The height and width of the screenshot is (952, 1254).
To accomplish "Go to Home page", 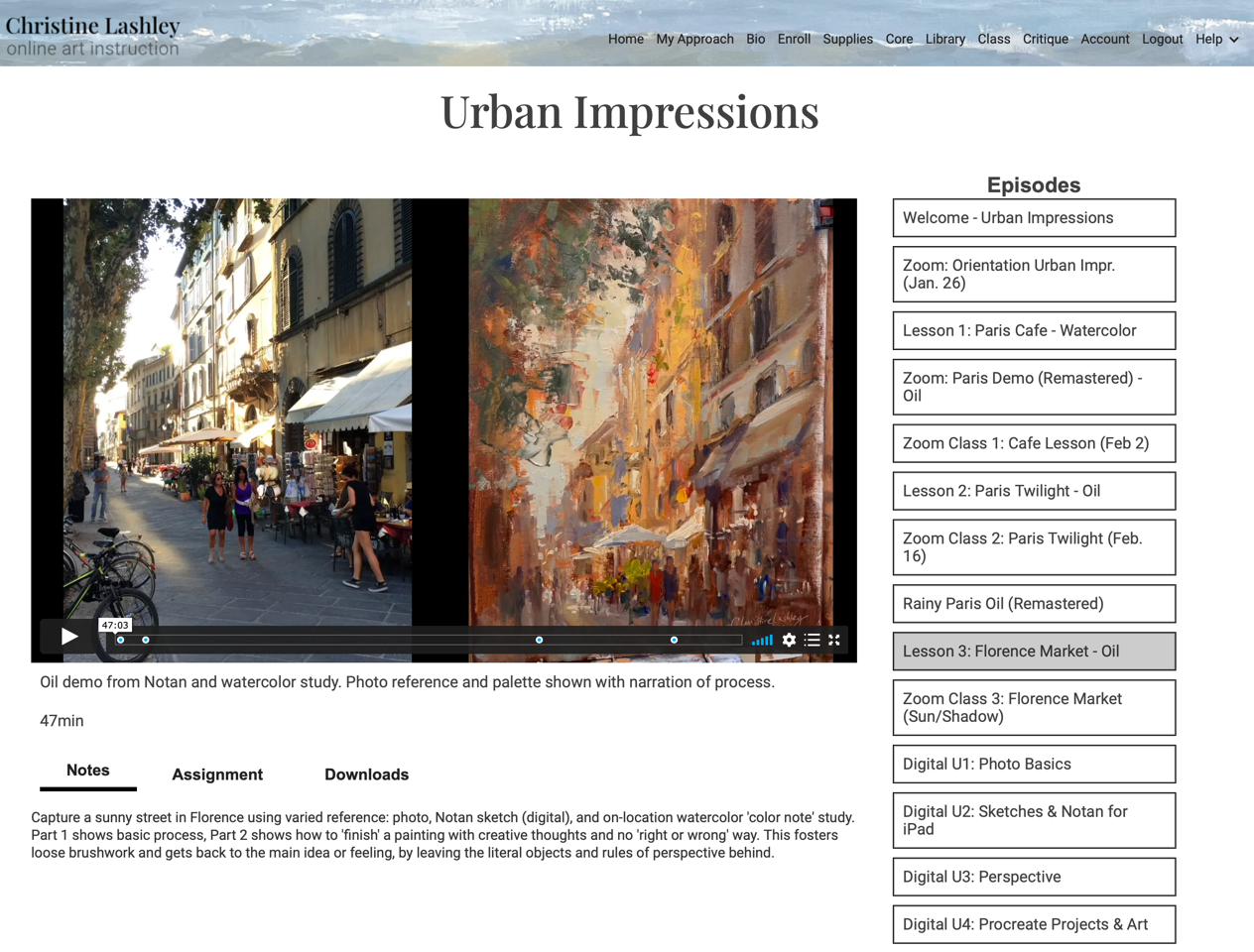I will tap(625, 40).
